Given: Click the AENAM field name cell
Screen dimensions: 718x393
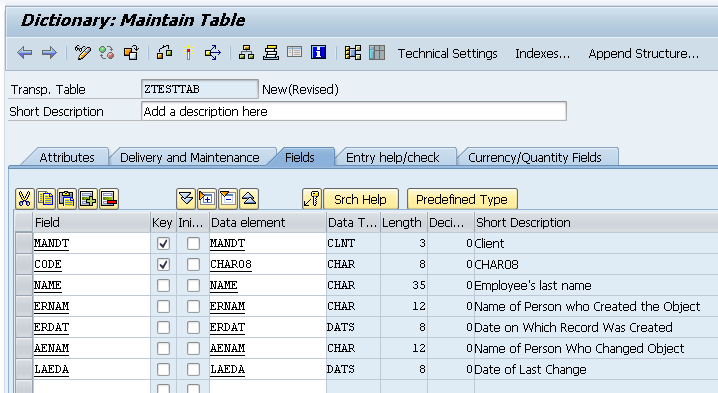Looking at the screenshot, I should tap(91, 349).
